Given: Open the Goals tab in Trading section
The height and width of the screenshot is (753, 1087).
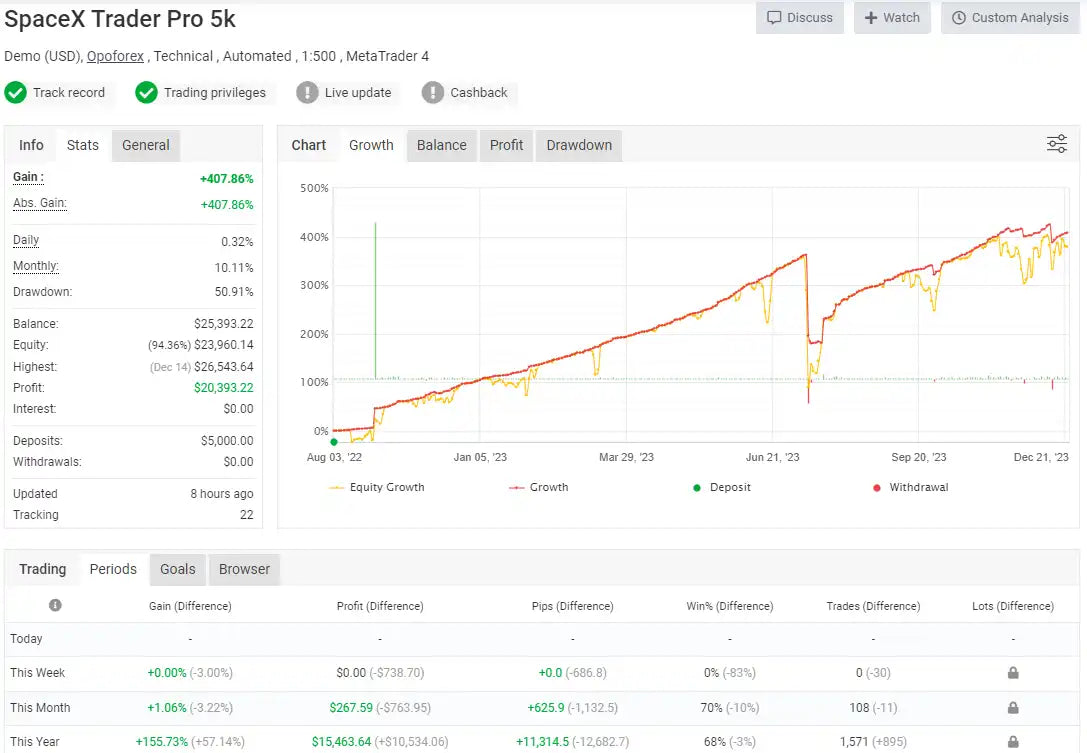Looking at the screenshot, I should (x=178, y=569).
